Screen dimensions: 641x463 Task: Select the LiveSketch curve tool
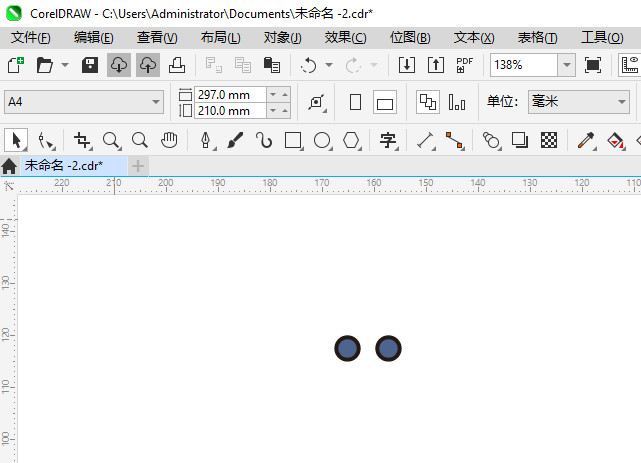click(x=264, y=141)
